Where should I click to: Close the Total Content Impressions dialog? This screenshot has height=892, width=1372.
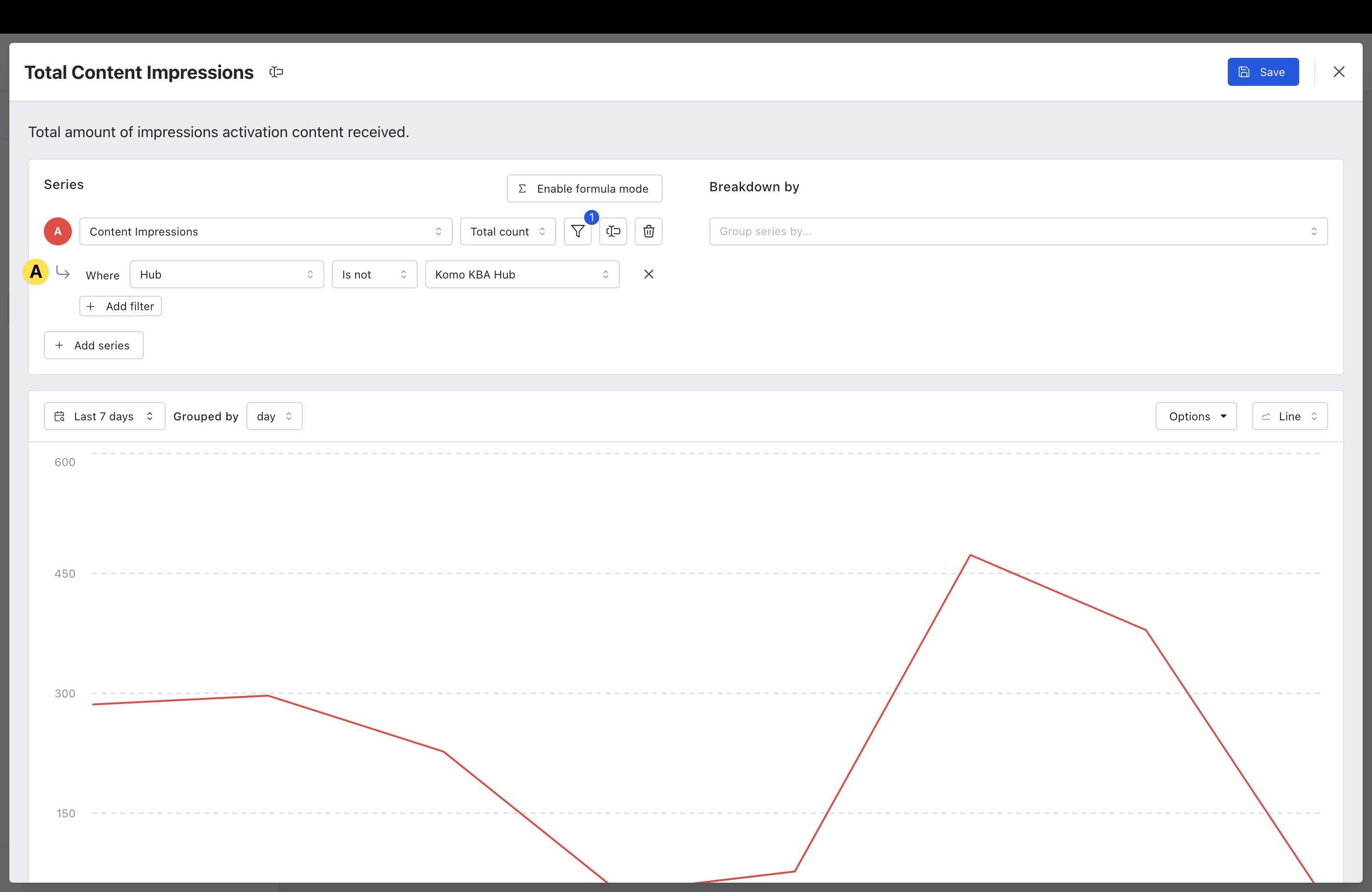click(x=1338, y=72)
